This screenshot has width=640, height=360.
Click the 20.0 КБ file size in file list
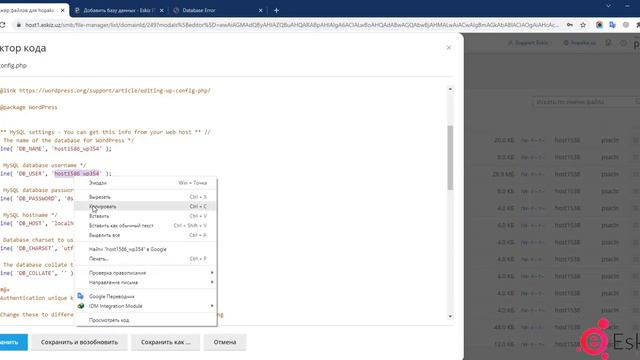504,140
